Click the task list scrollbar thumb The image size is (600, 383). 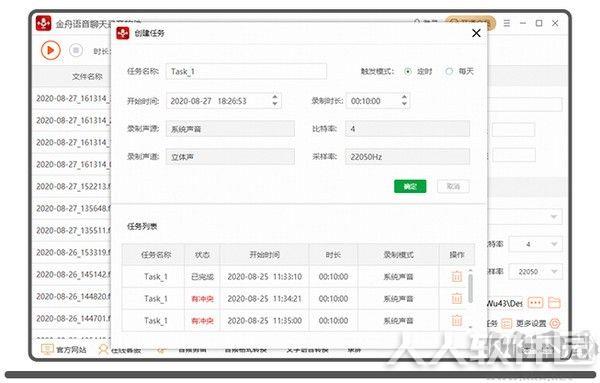(470, 288)
